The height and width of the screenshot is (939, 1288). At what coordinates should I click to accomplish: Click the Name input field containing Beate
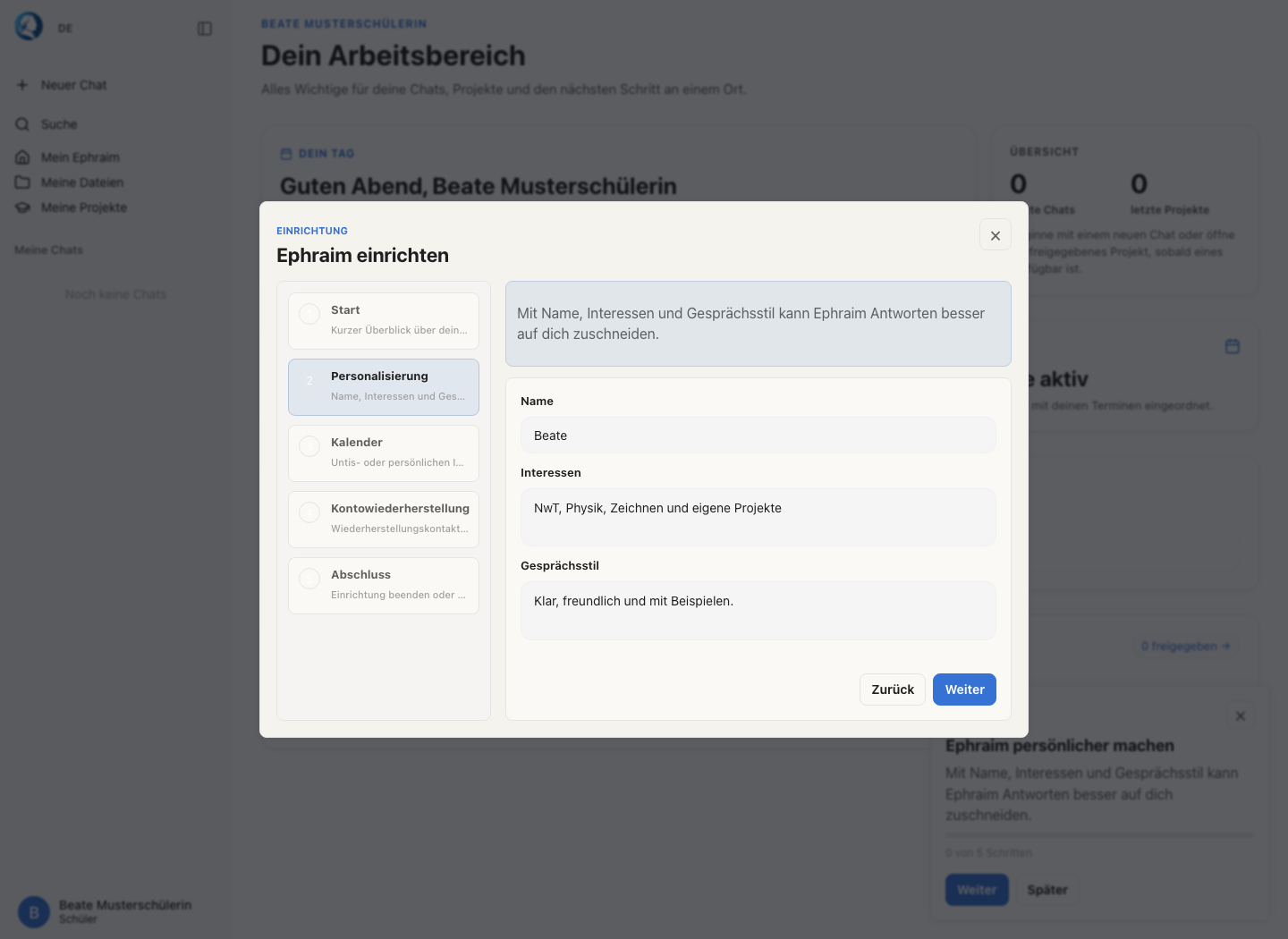click(758, 436)
